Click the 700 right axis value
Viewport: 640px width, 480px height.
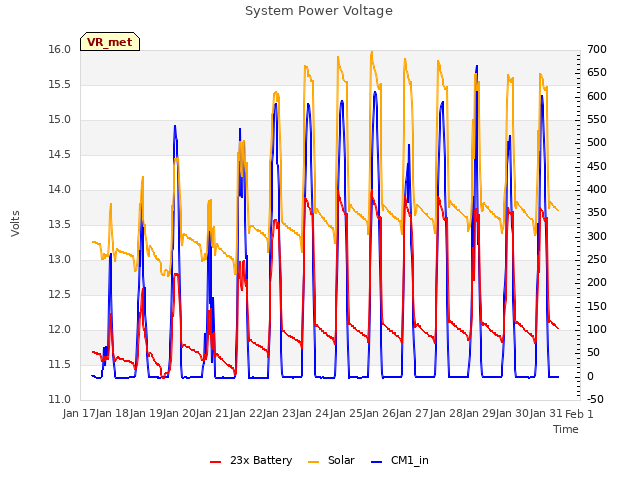[597, 50]
